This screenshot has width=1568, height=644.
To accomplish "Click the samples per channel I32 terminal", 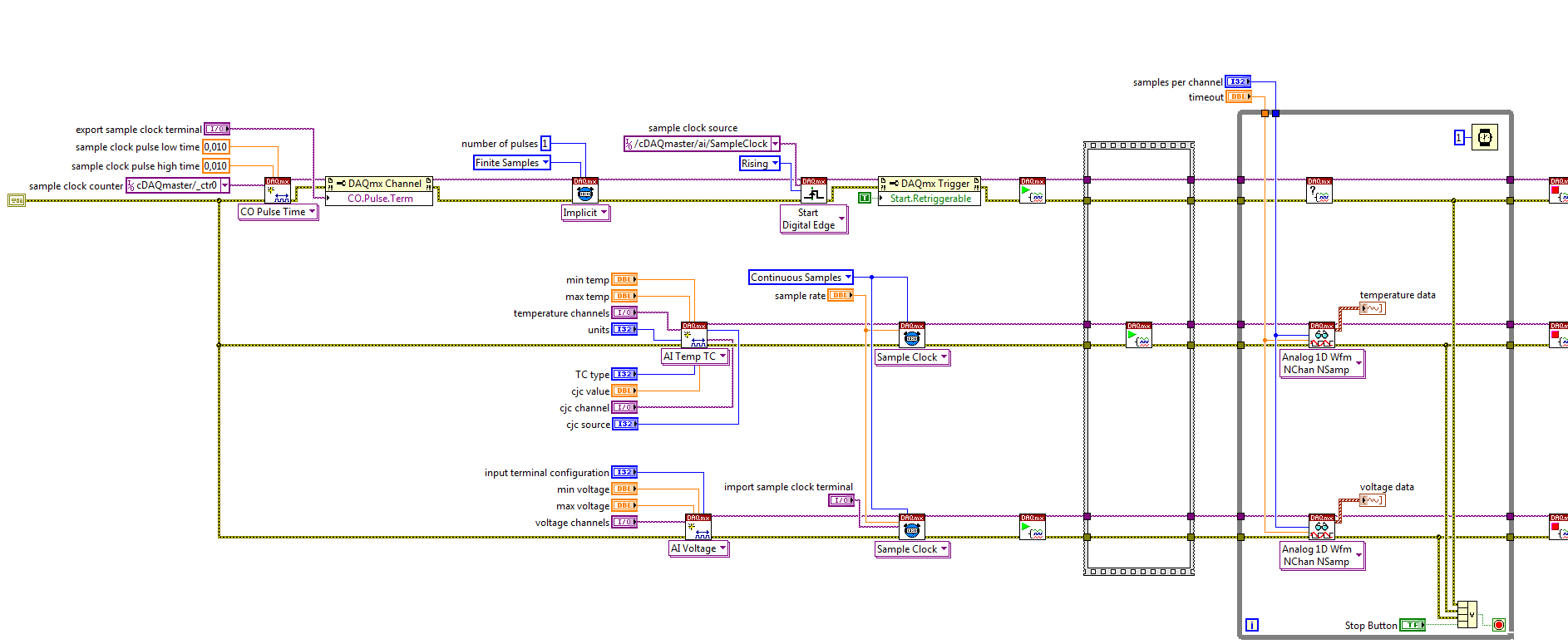I will (1238, 81).
